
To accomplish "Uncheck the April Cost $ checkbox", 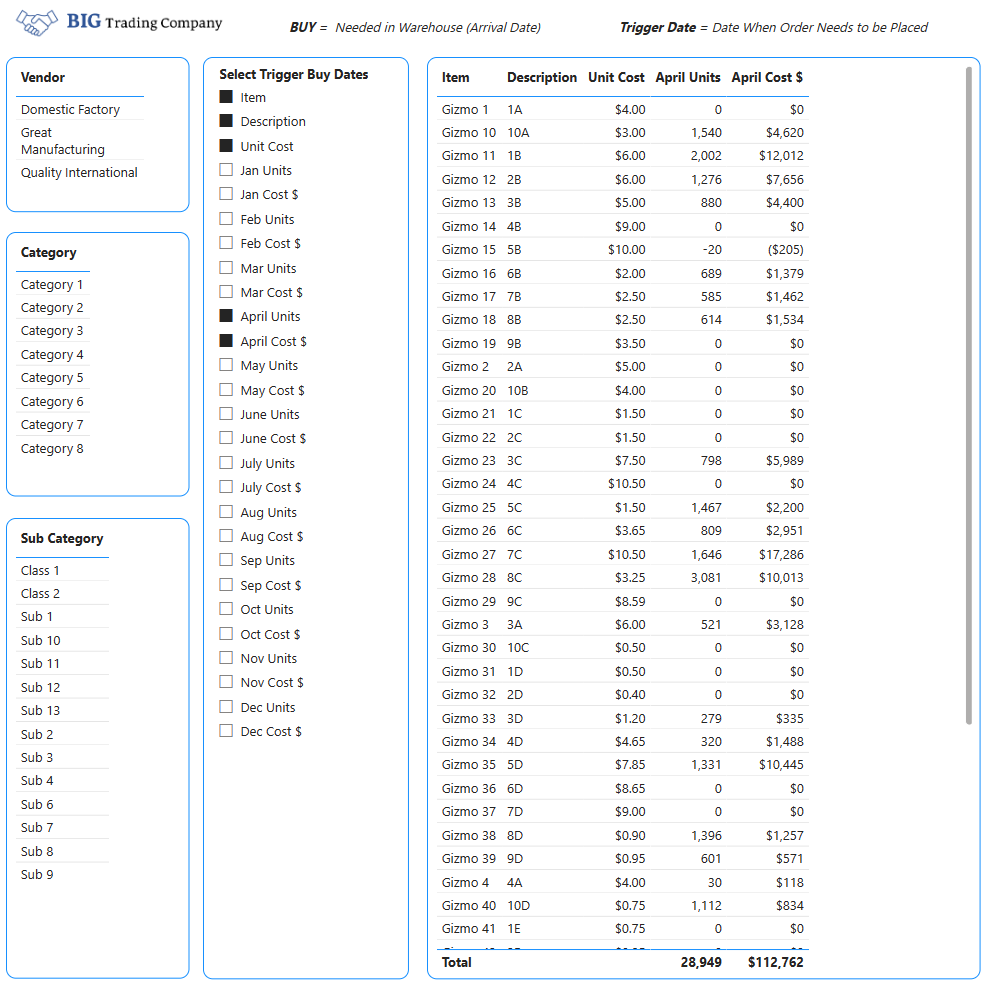I will [x=226, y=340].
